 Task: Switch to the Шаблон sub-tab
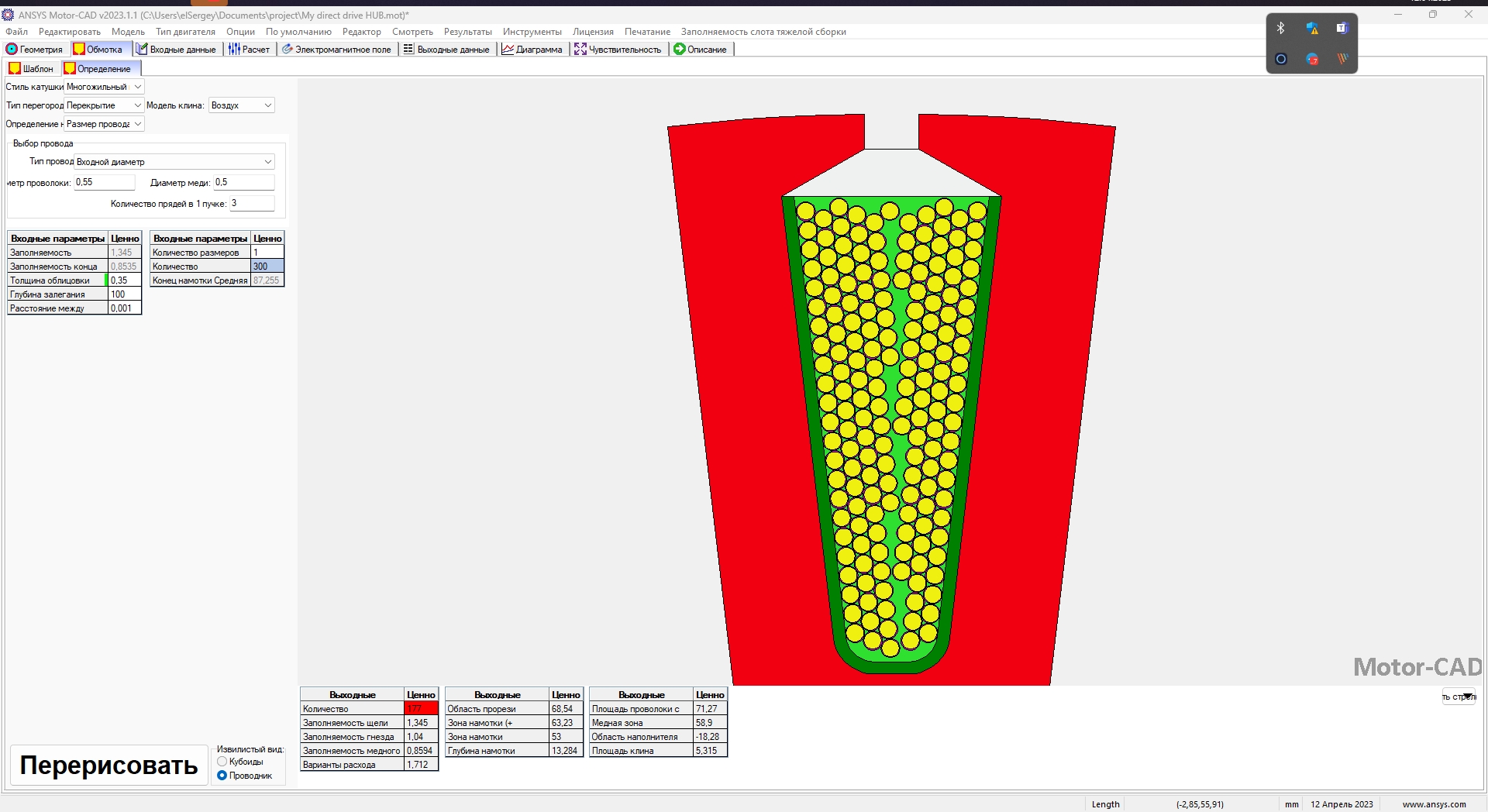tap(32, 69)
